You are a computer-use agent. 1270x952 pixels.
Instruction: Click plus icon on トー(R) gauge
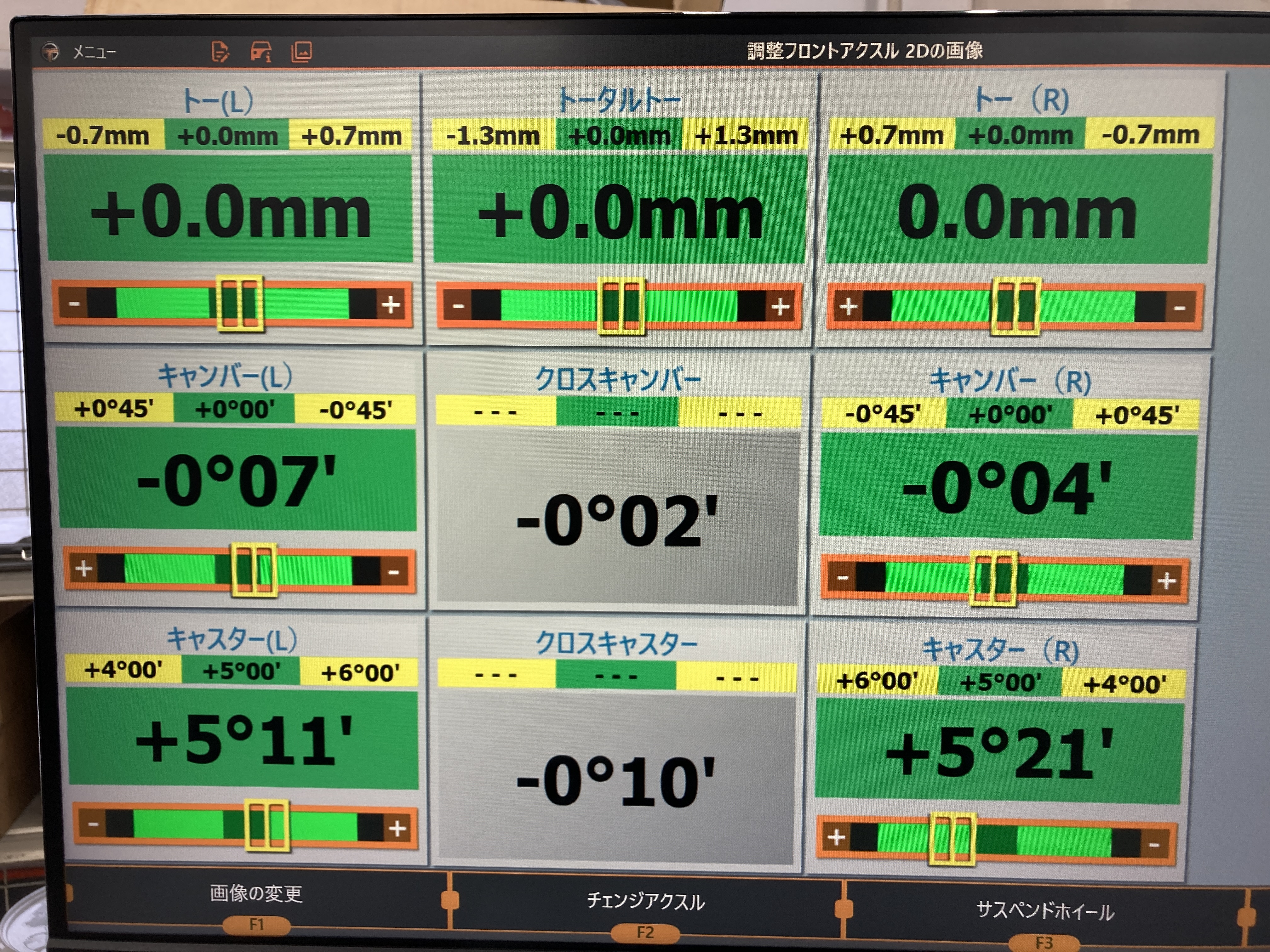(x=848, y=306)
